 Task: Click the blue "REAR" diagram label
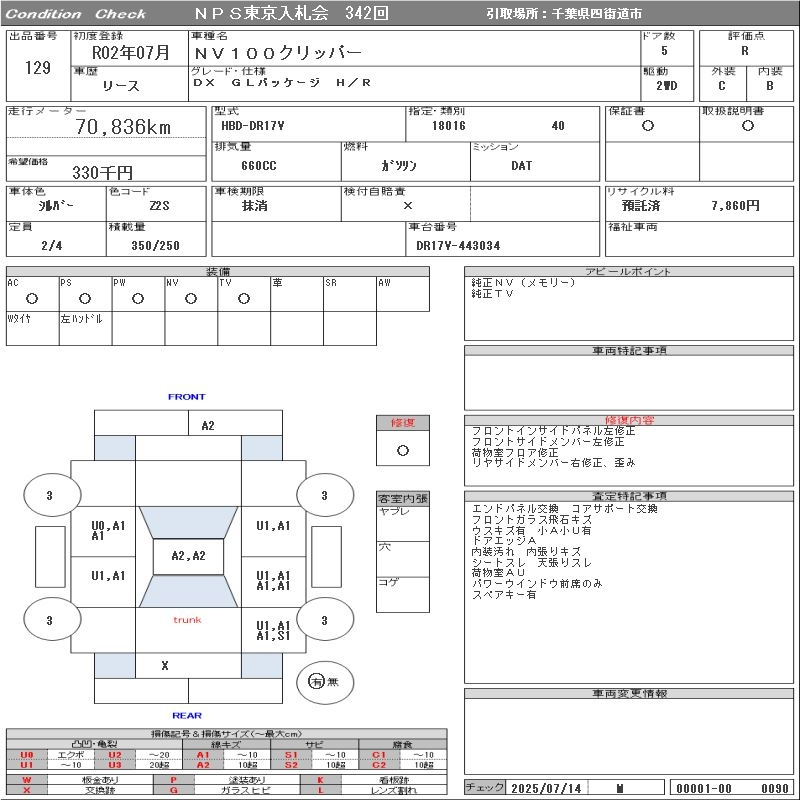coord(187,715)
